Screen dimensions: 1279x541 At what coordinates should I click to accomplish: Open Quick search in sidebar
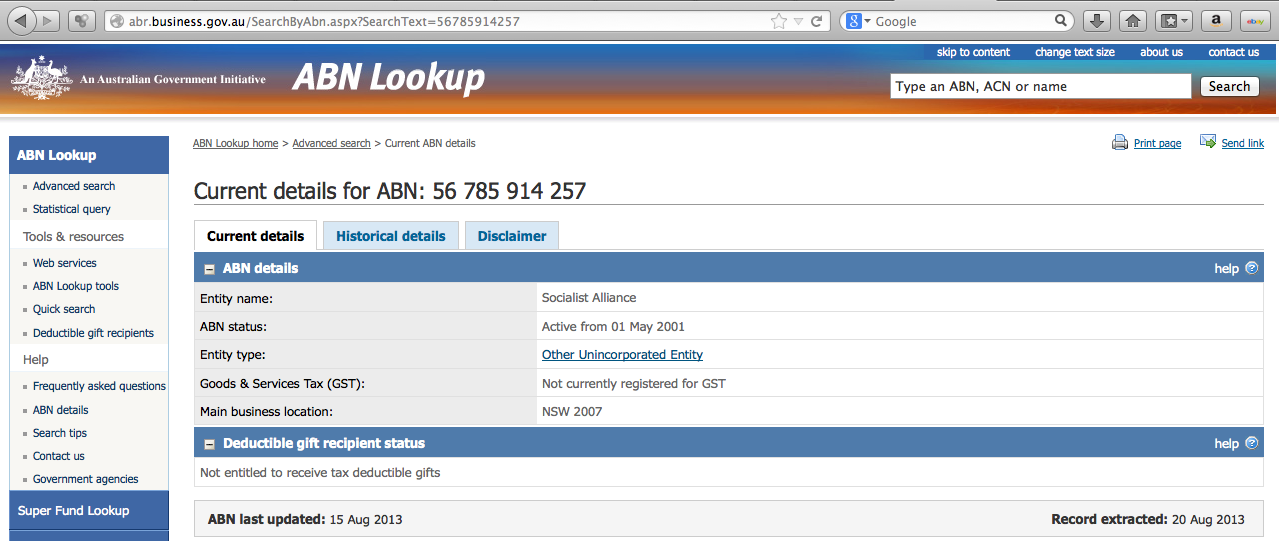[64, 309]
